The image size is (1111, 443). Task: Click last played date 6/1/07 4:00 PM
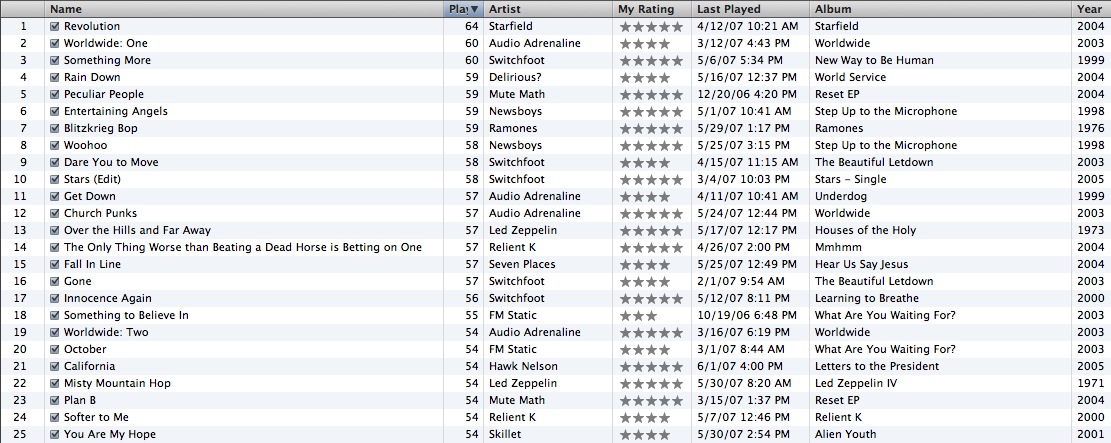click(x=740, y=366)
